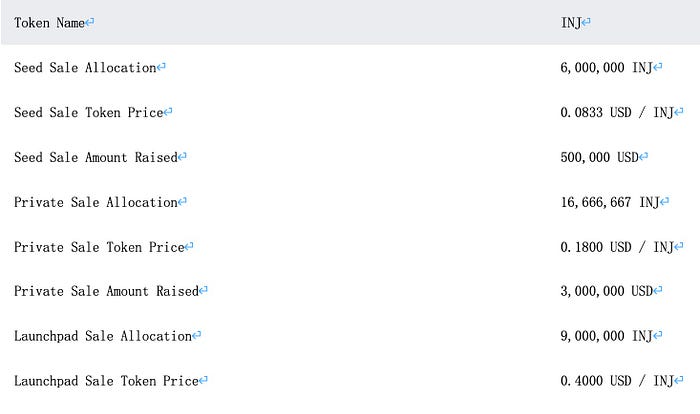This screenshot has width=700, height=414.
Task: Click the 0.0833 USD / INJ value
Action: (x=617, y=113)
